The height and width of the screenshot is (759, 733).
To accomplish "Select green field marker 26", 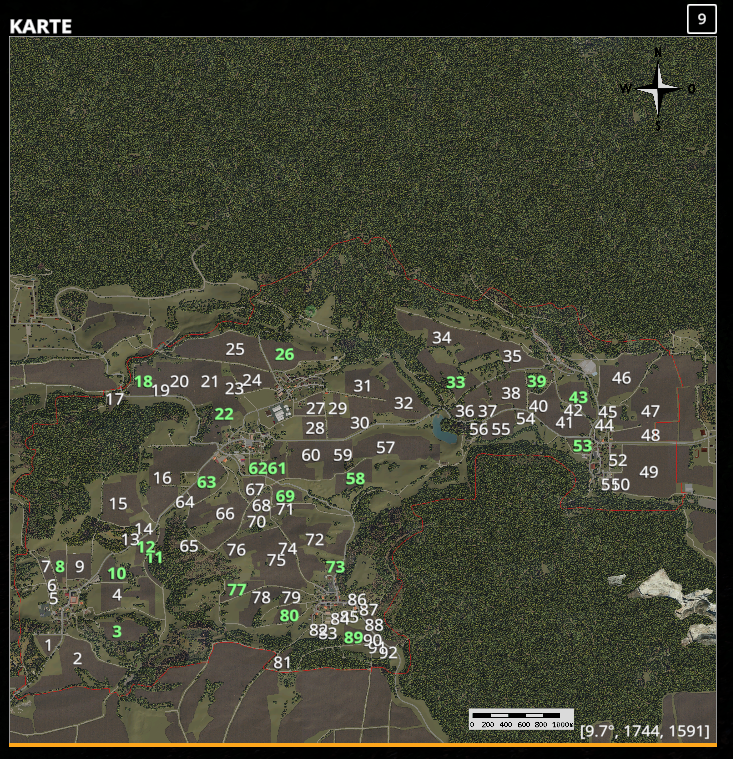I will pyautogui.click(x=284, y=354).
